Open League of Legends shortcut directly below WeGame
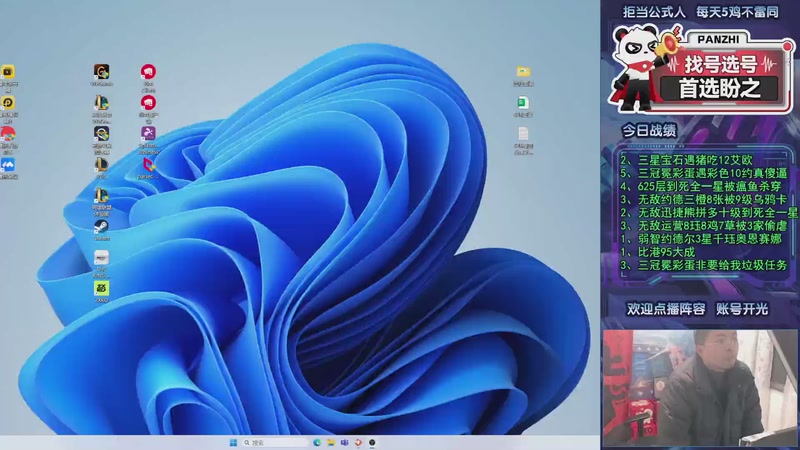Image resolution: width=800 pixels, height=450 pixels. [x=101, y=103]
